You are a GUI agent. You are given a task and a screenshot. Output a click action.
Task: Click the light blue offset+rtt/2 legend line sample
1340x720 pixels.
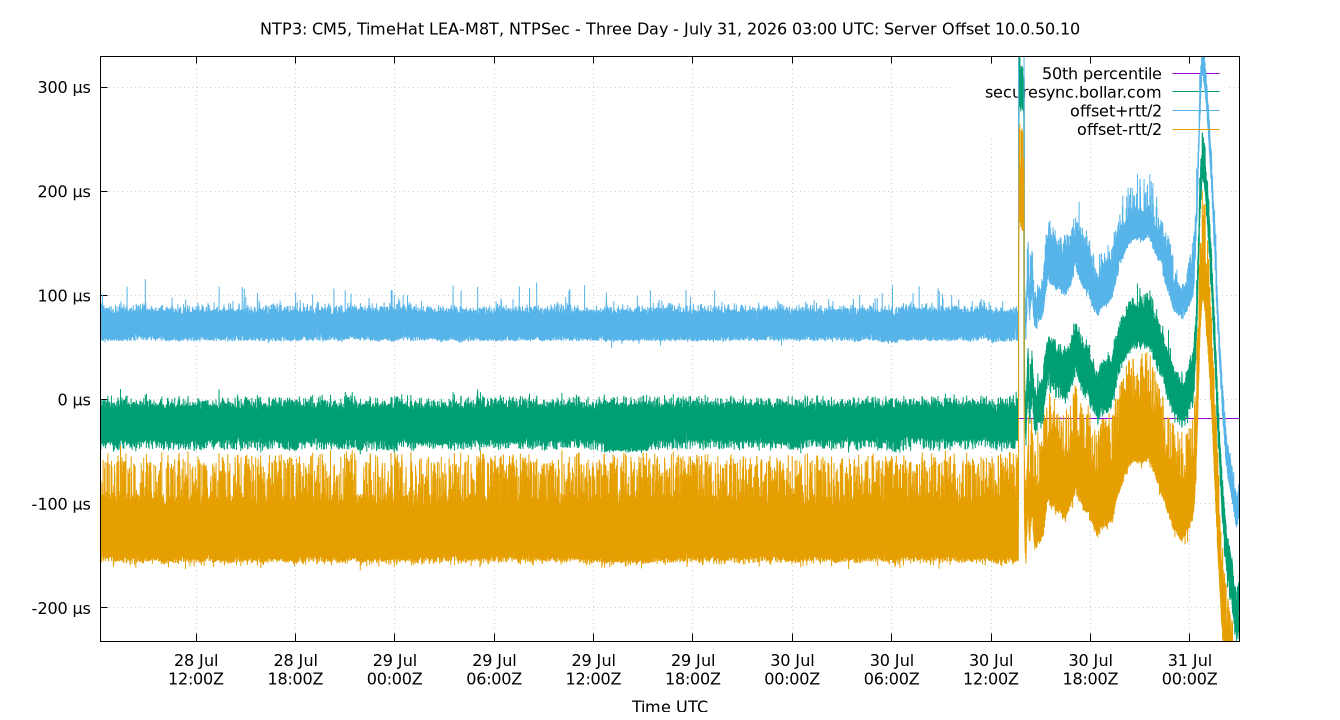[x=1196, y=111]
